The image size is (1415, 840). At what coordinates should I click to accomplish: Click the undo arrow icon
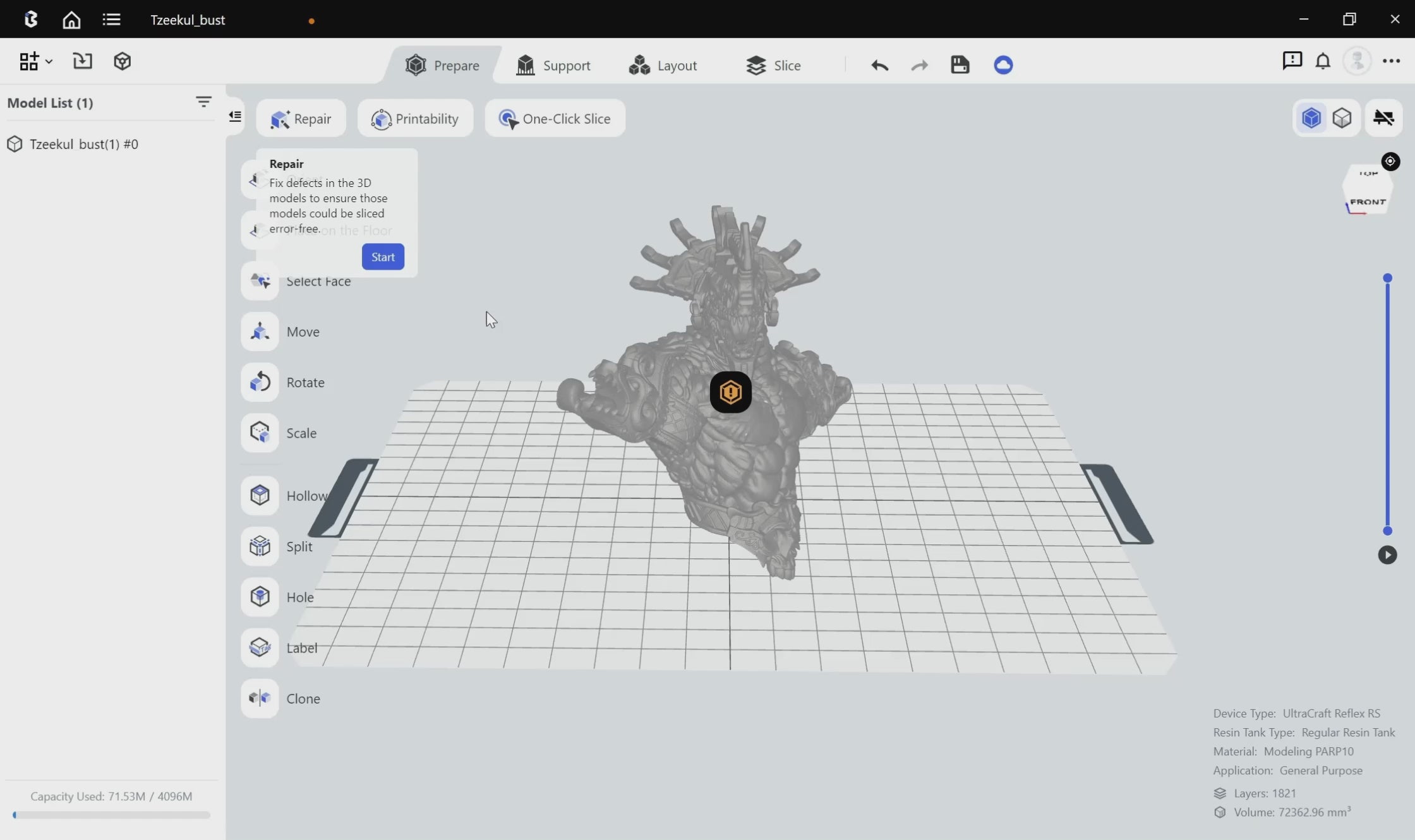click(x=879, y=65)
